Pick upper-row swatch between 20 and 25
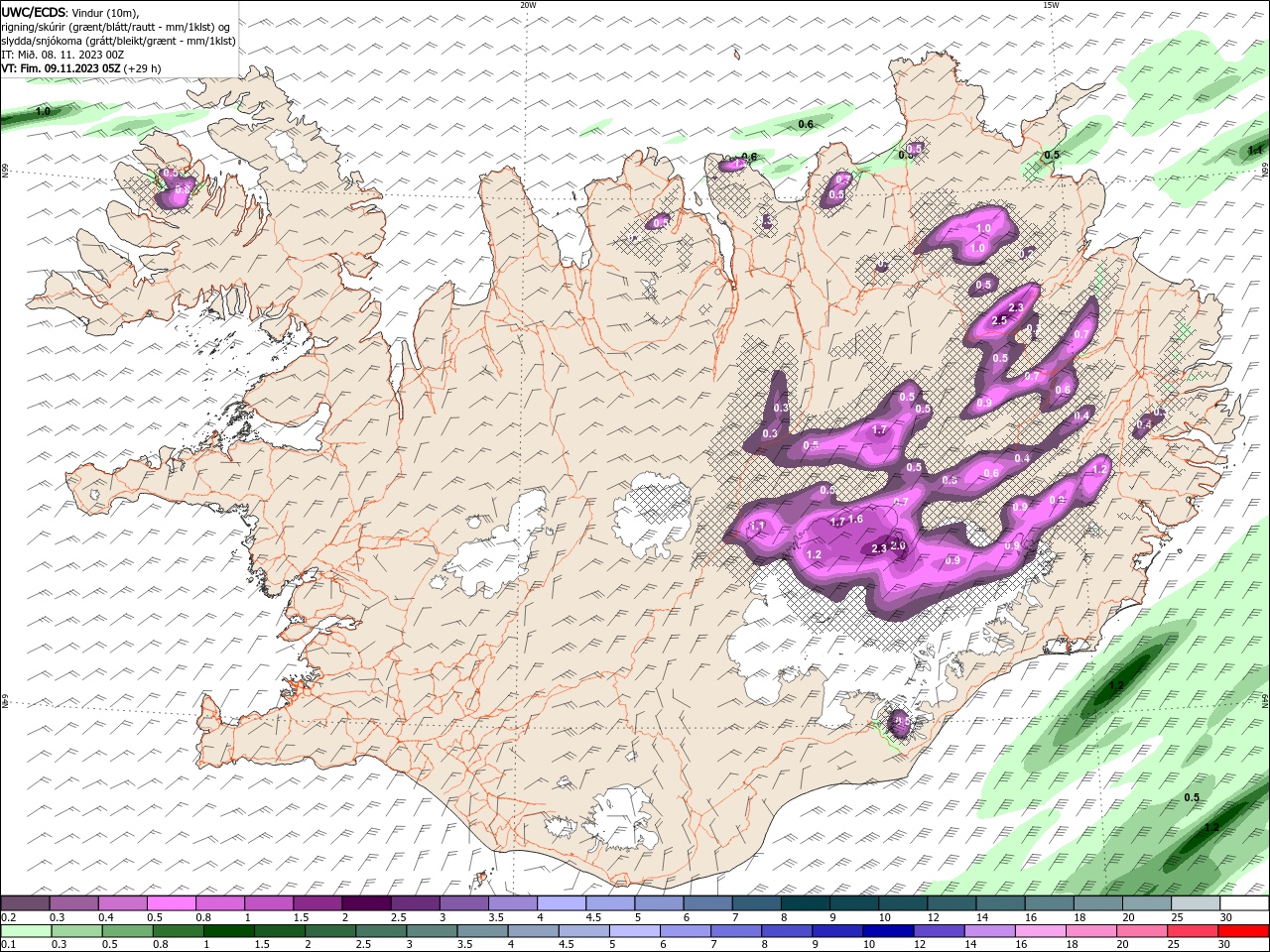1270x952 pixels. pyautogui.click(x=1146, y=903)
